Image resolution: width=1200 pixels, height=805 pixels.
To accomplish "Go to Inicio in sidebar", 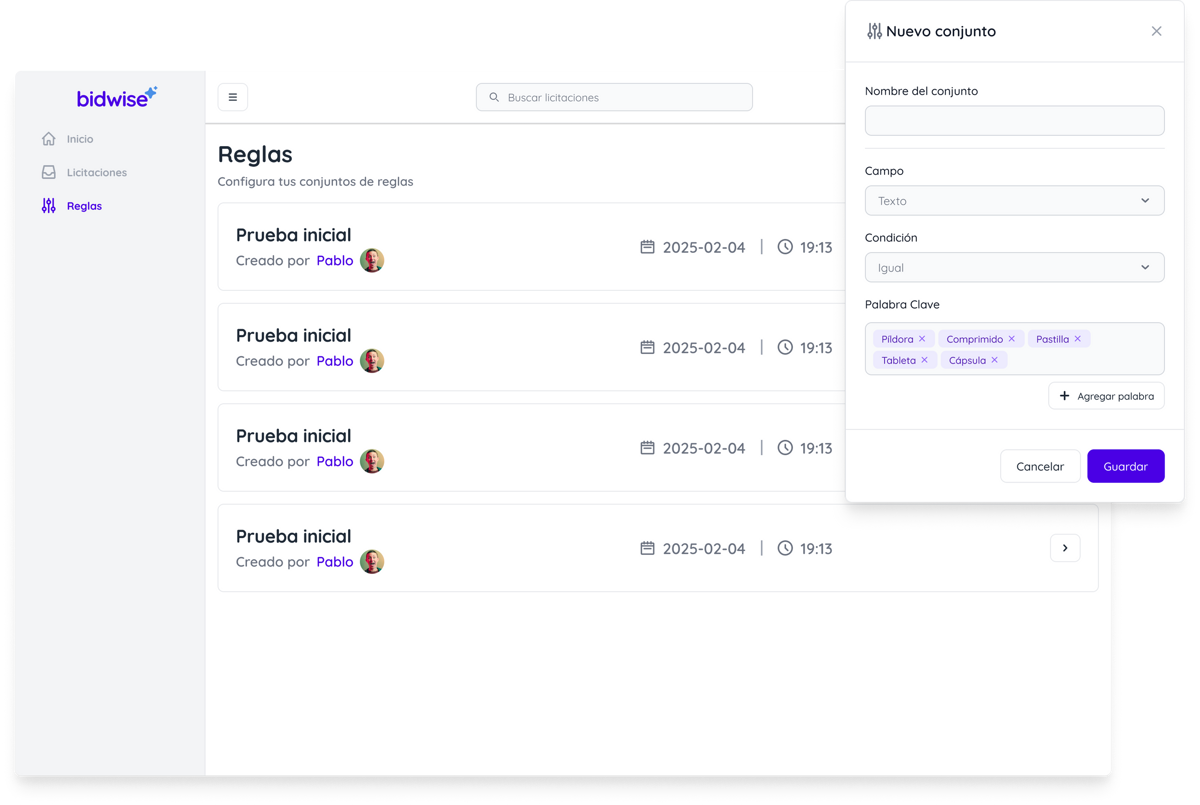I will tap(80, 139).
